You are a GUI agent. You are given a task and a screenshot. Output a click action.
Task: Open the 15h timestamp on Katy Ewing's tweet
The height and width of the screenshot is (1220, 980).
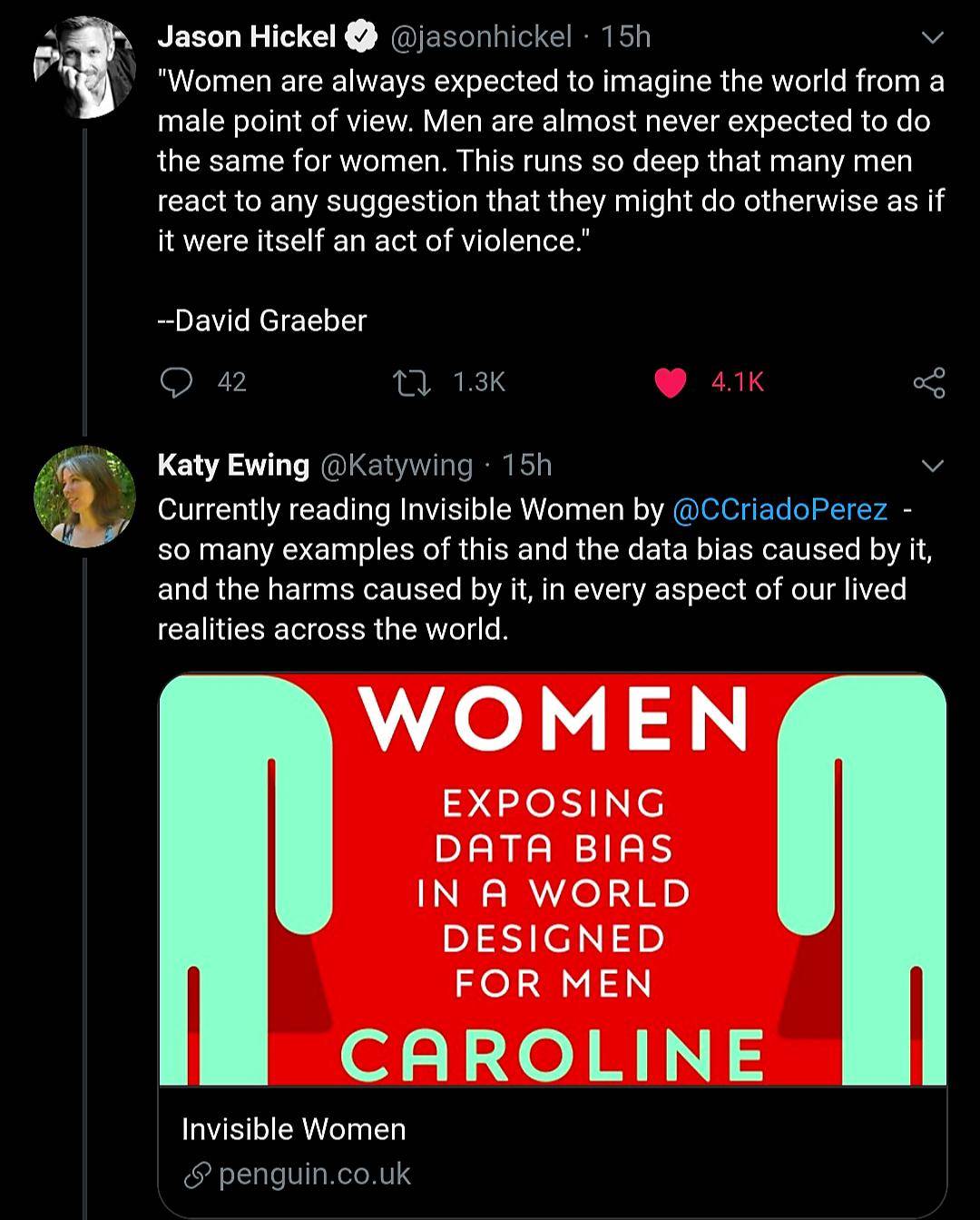pos(526,466)
